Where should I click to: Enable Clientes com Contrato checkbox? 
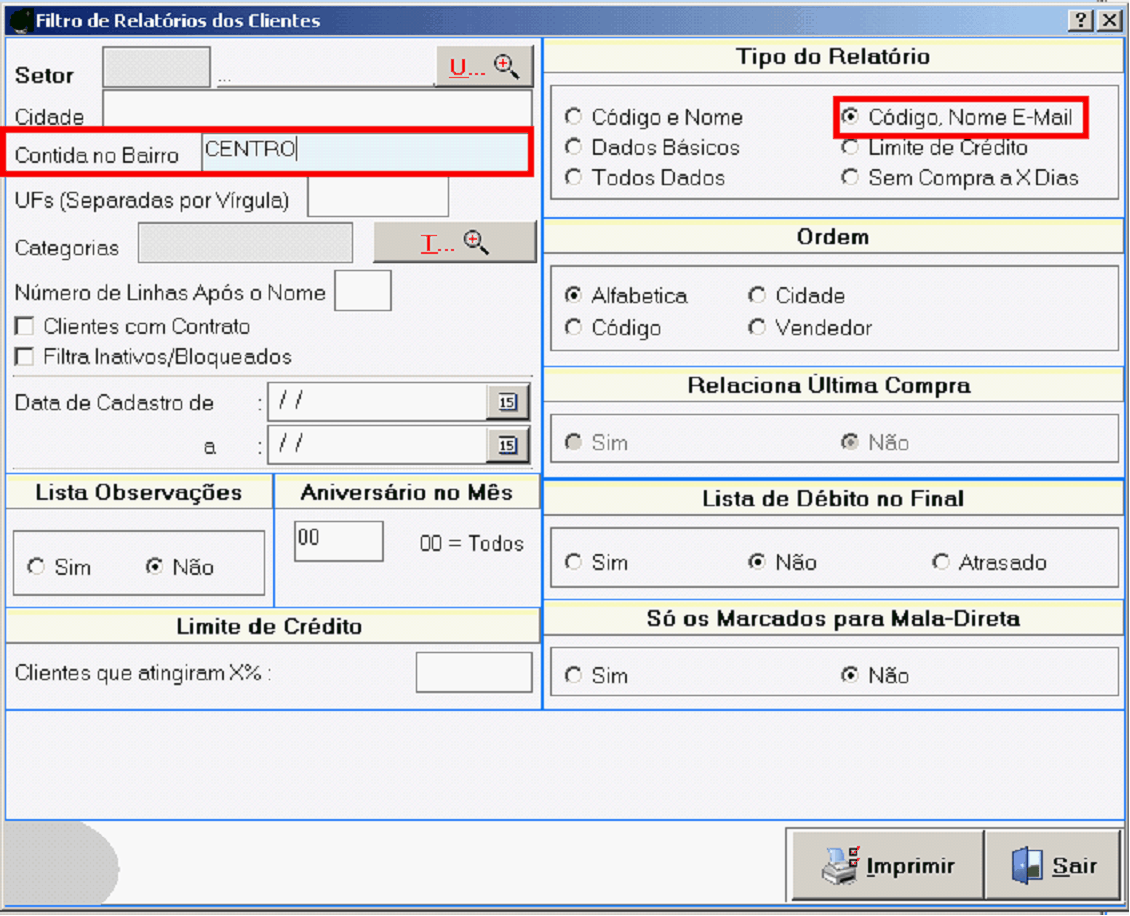pyautogui.click(x=25, y=327)
